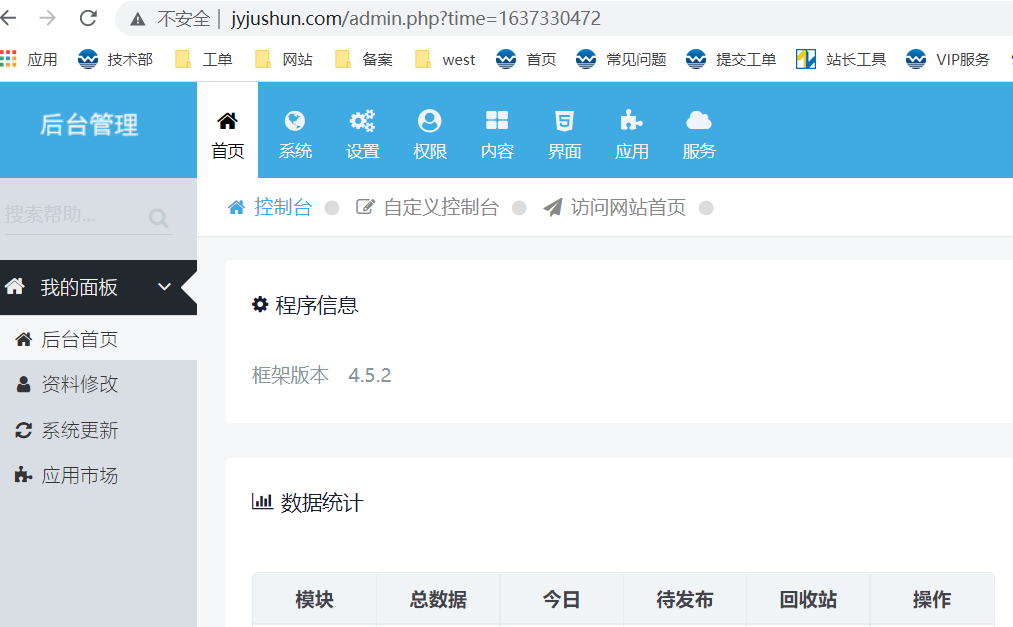
Task: Click the search magnifier icon in sidebar
Action: pyautogui.click(x=158, y=218)
